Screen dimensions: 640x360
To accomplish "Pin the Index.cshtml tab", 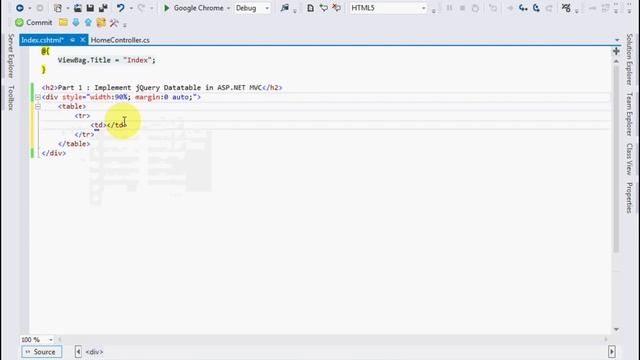I will point(72,40).
